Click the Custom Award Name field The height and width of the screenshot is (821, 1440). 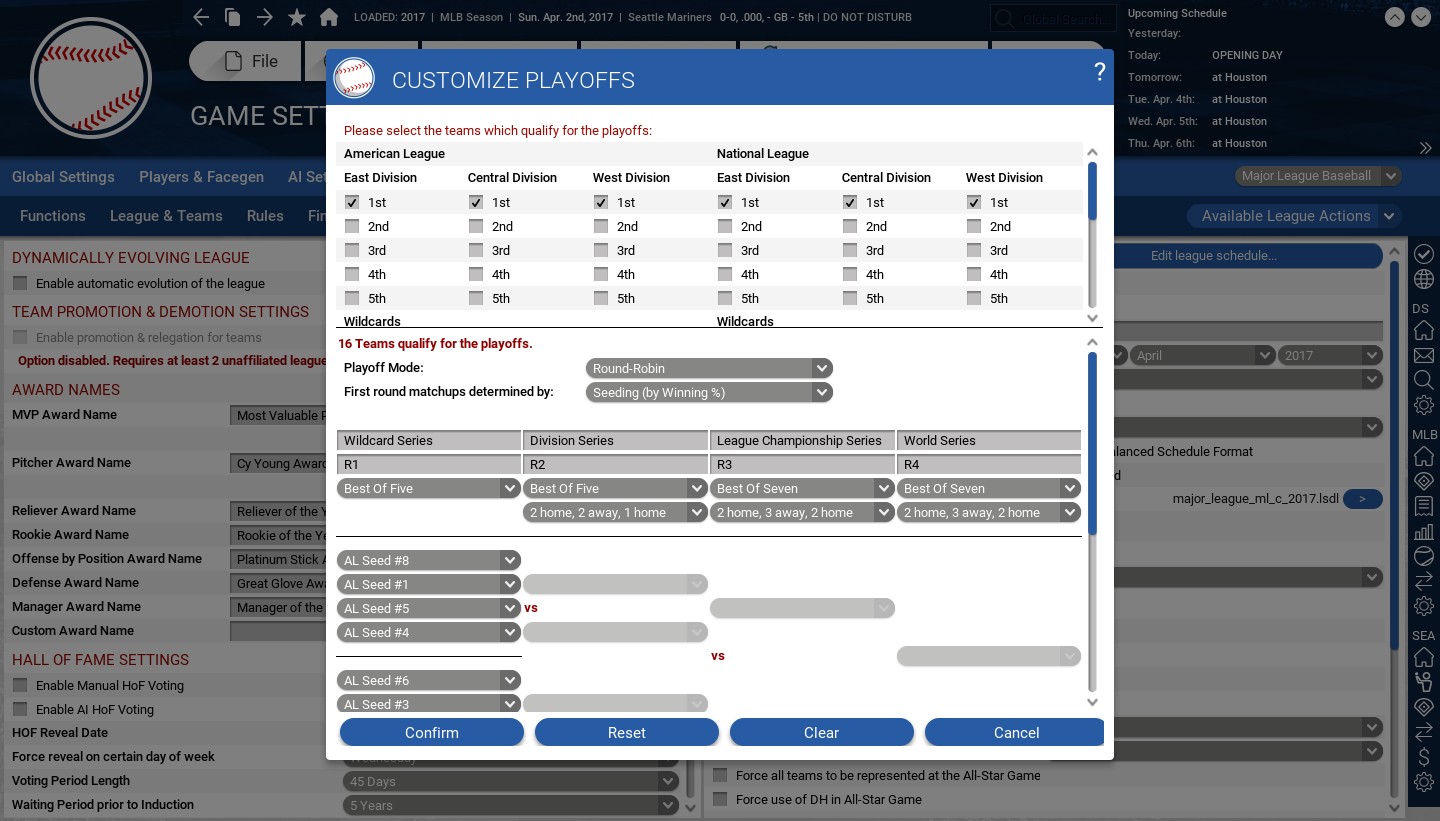tap(278, 631)
